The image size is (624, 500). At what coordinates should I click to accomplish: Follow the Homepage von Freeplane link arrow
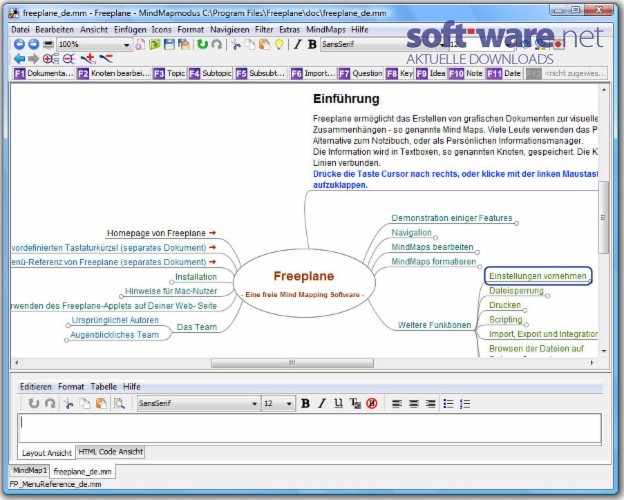213,232
